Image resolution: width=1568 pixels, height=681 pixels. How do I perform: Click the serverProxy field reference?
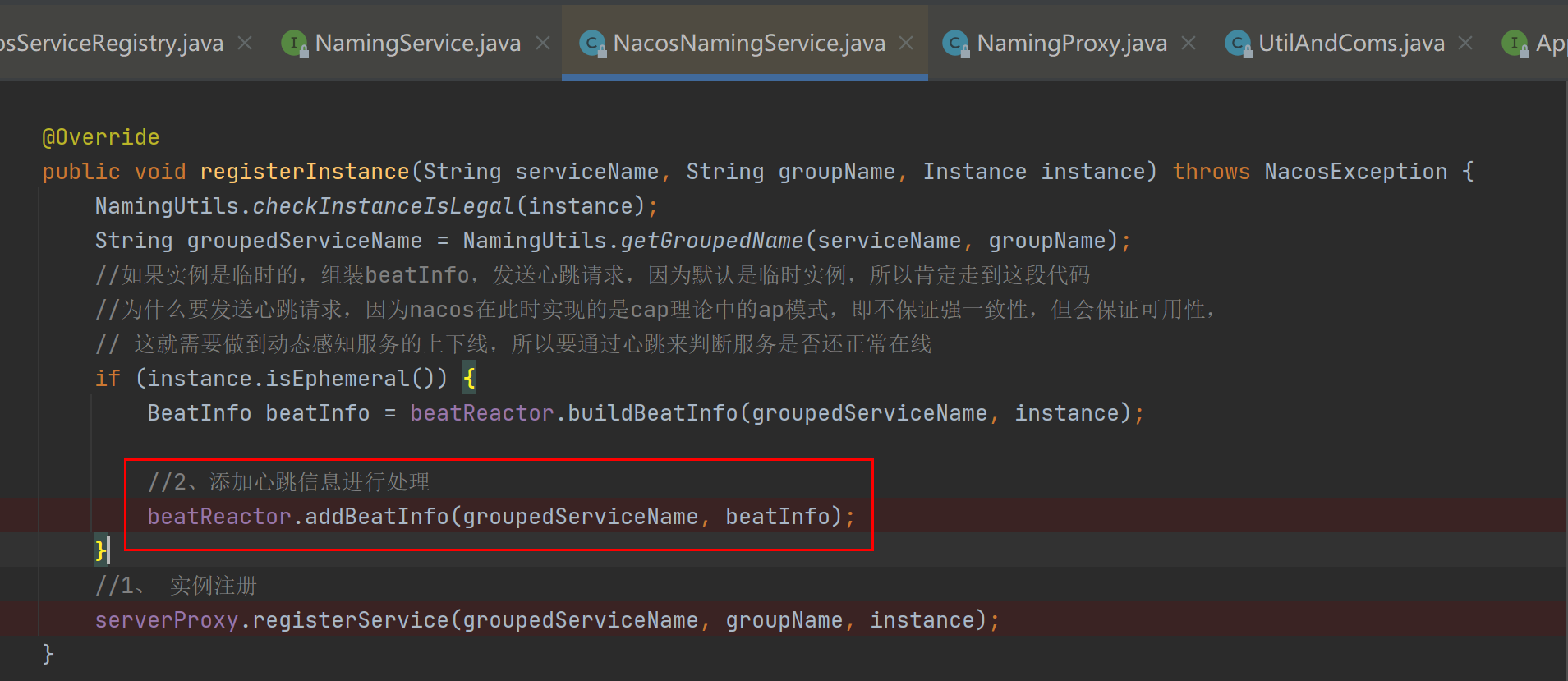tap(166, 620)
